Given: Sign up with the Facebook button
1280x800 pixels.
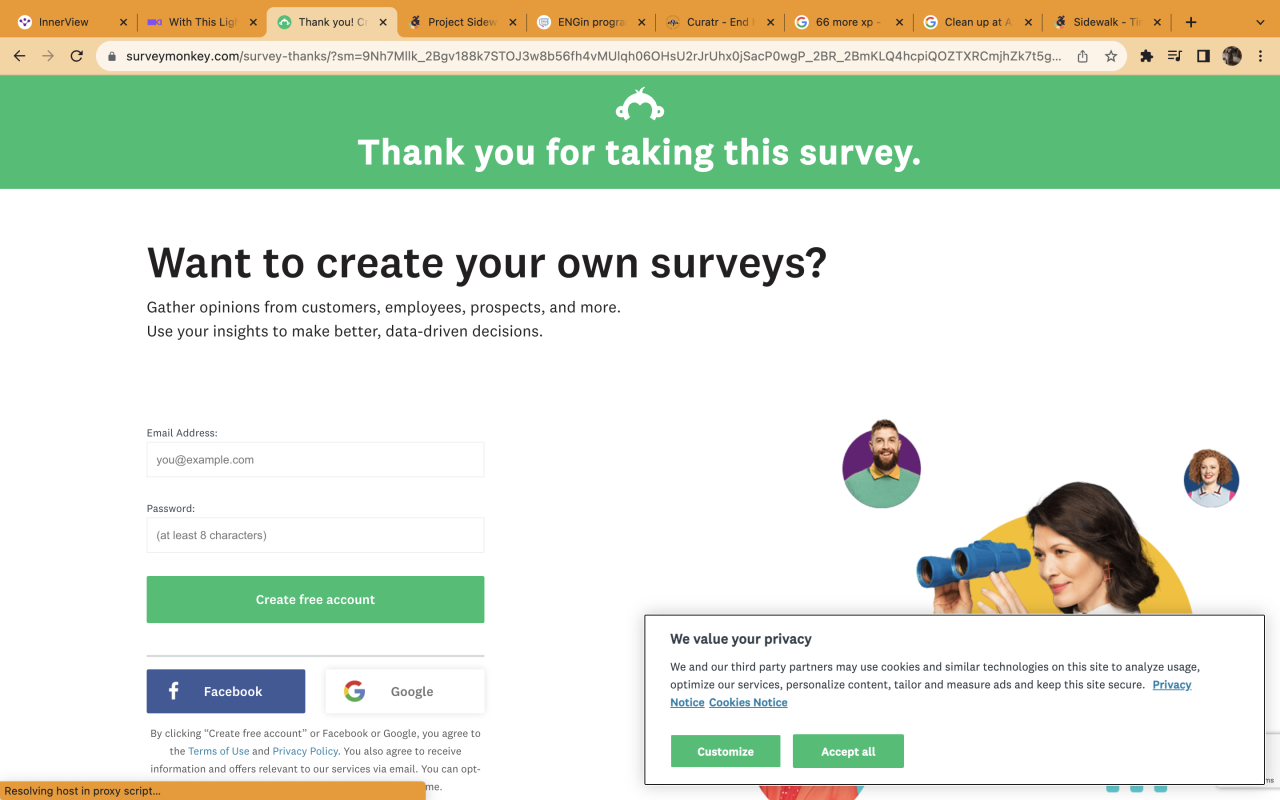Looking at the screenshot, I should pos(226,691).
